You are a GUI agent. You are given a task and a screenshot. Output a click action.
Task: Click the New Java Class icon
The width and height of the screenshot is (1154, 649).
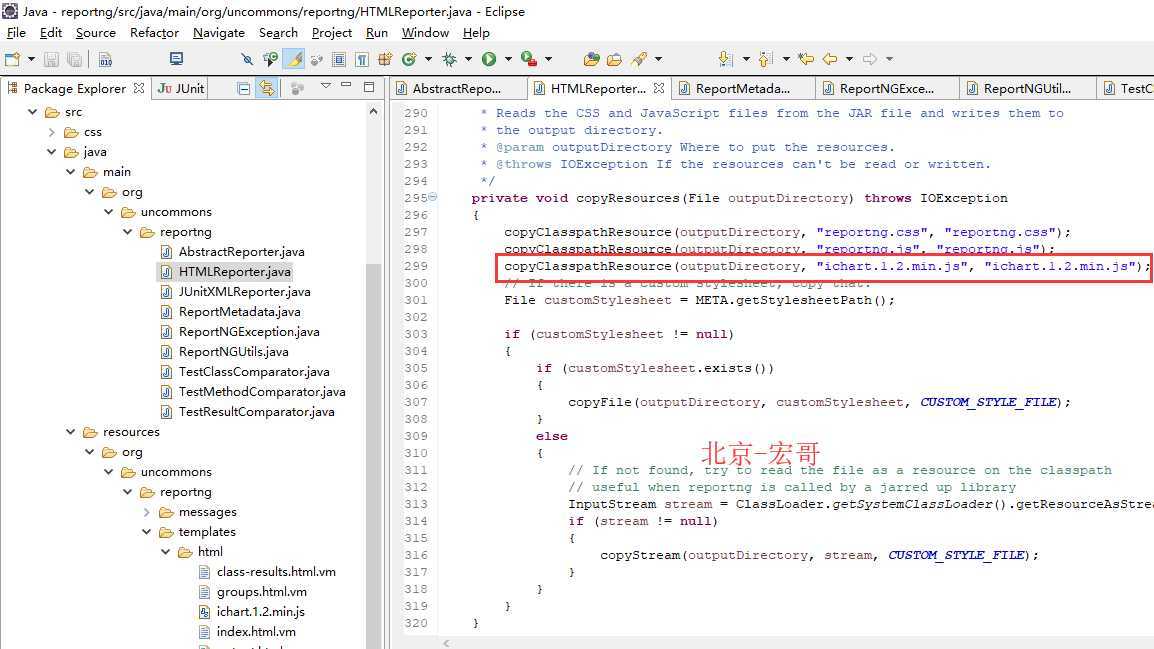click(x=408, y=59)
